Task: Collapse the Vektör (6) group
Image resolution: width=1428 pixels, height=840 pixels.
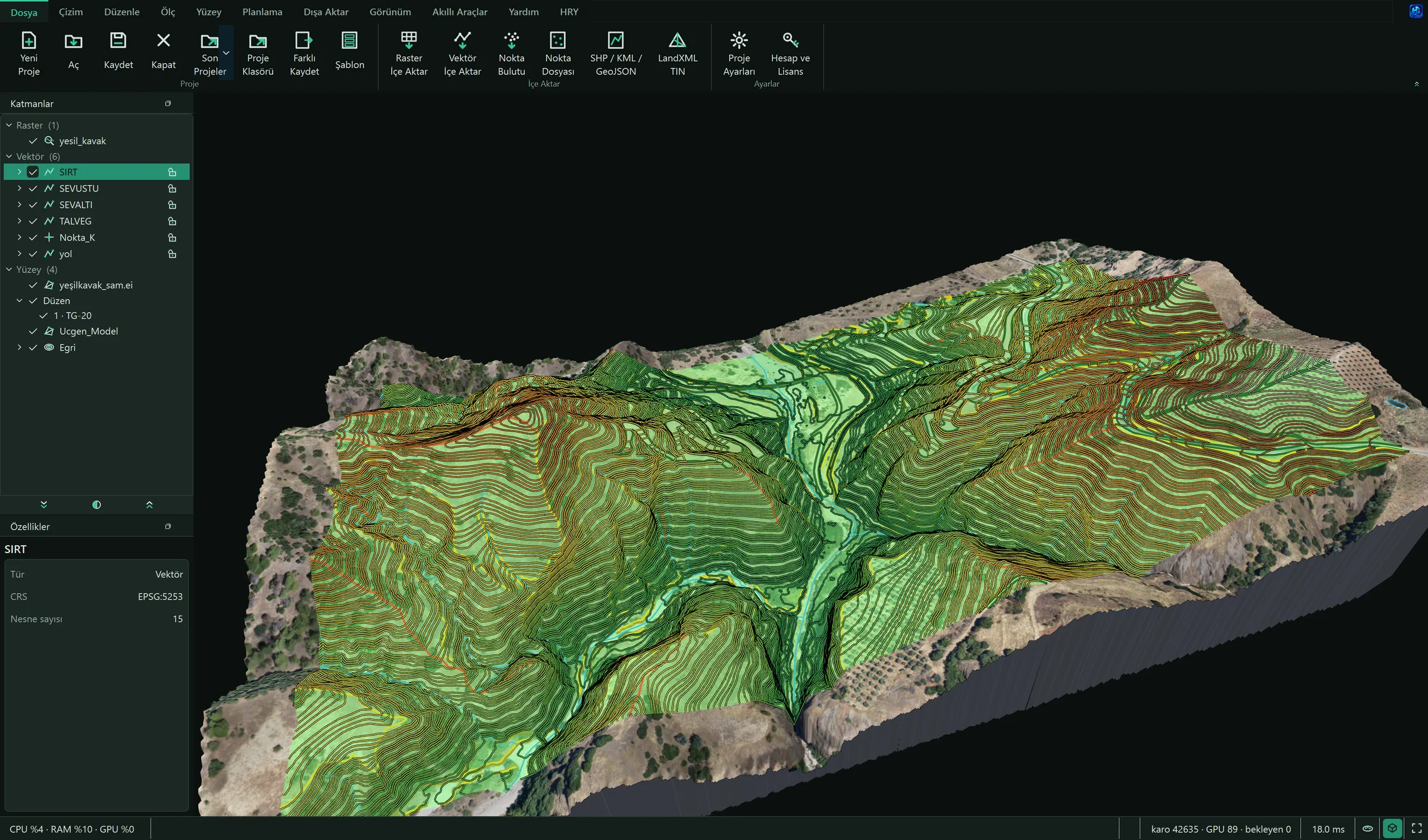Action: pyautogui.click(x=9, y=156)
